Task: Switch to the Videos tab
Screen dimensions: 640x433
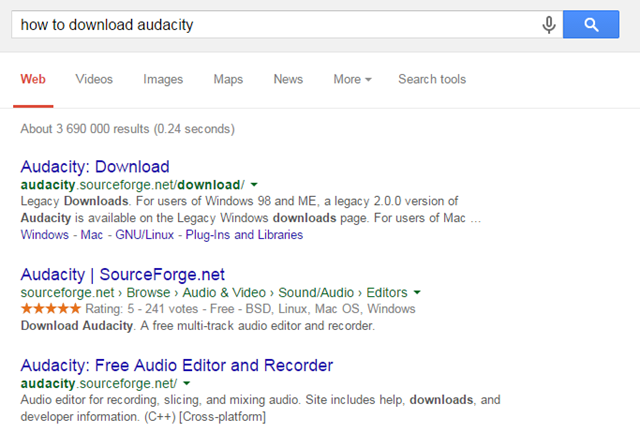Action: pos(94,79)
